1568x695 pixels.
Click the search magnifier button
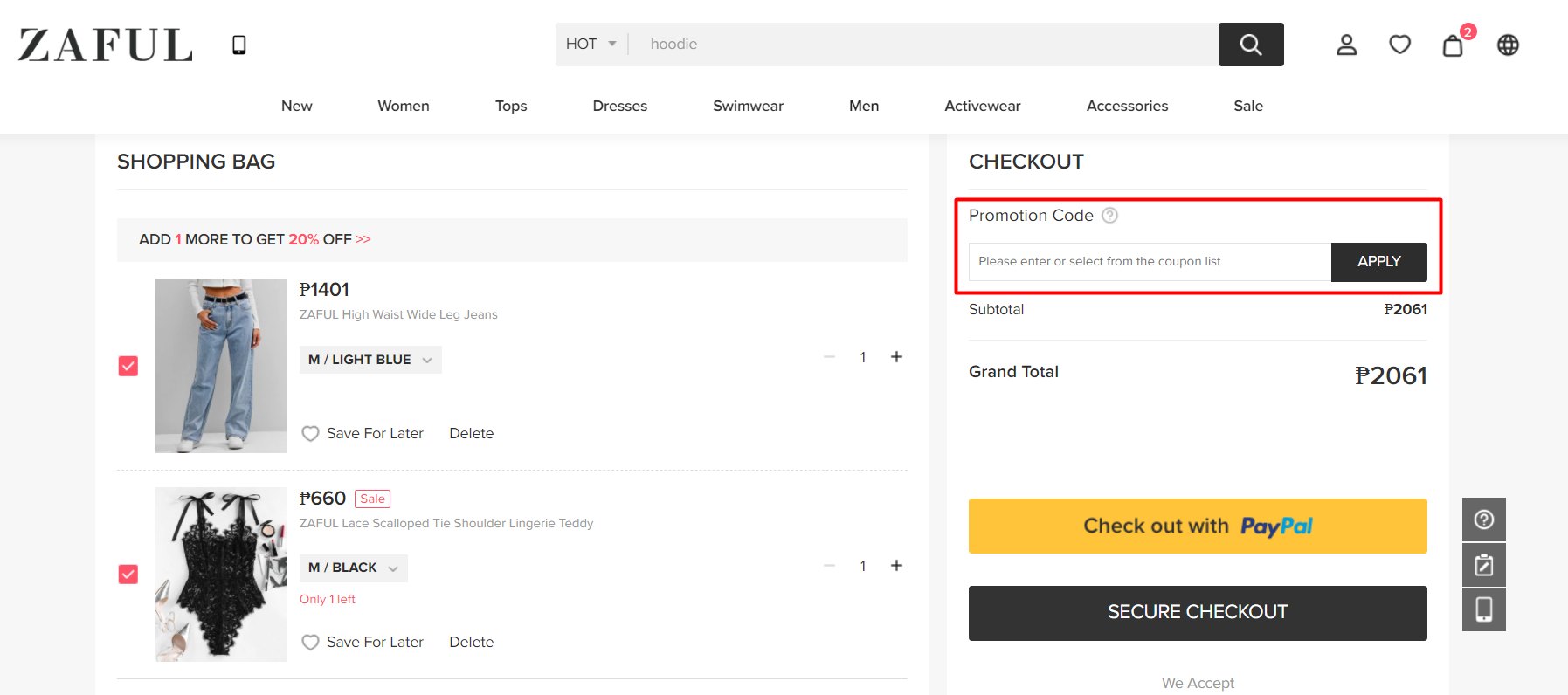(1251, 45)
